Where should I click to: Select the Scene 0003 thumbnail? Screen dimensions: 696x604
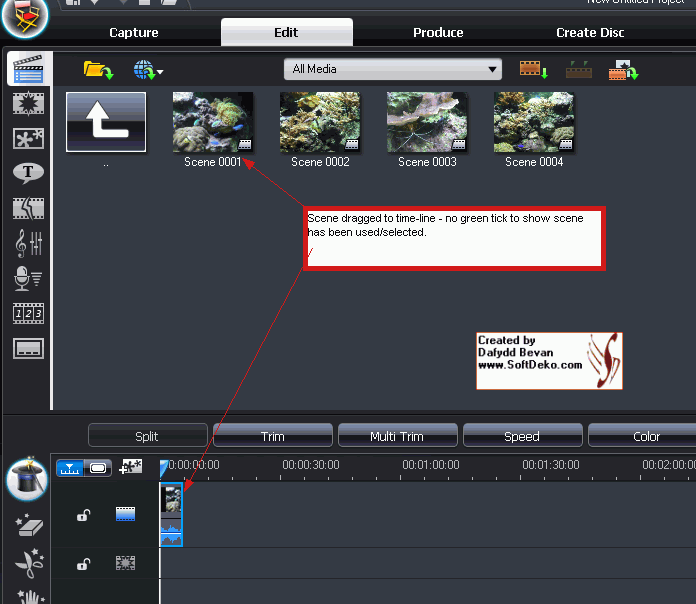(x=427, y=122)
